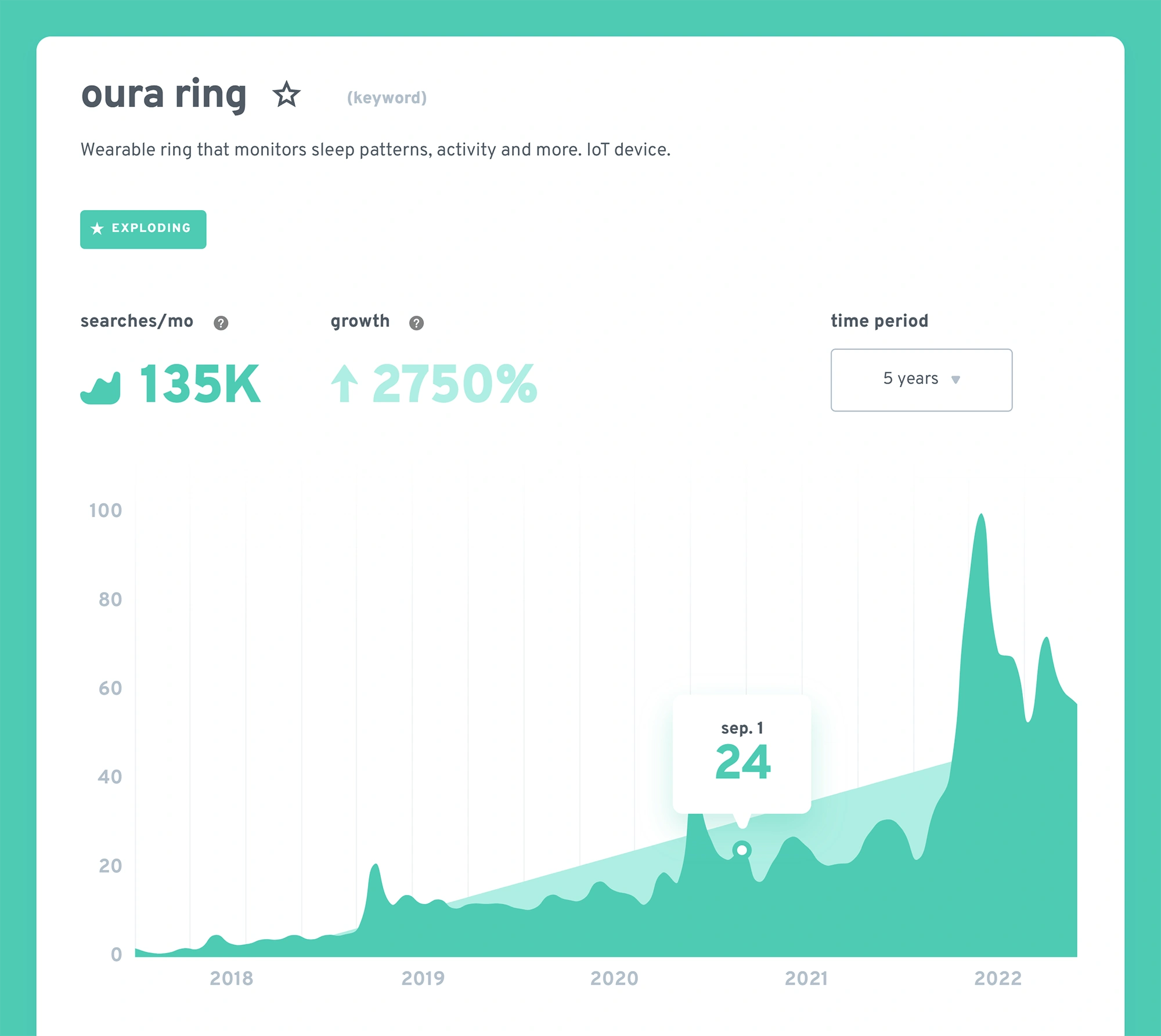Screen dimensions: 1161x1036
Task: Open the 5 years time period dropdown
Action: coord(921,380)
